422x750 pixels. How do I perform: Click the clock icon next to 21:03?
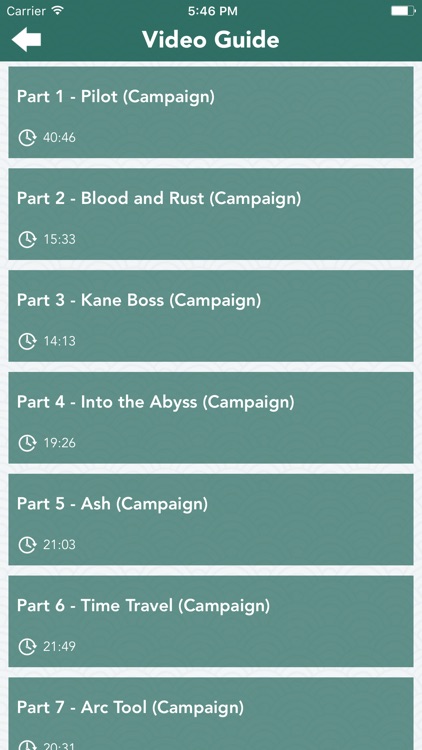(27, 544)
